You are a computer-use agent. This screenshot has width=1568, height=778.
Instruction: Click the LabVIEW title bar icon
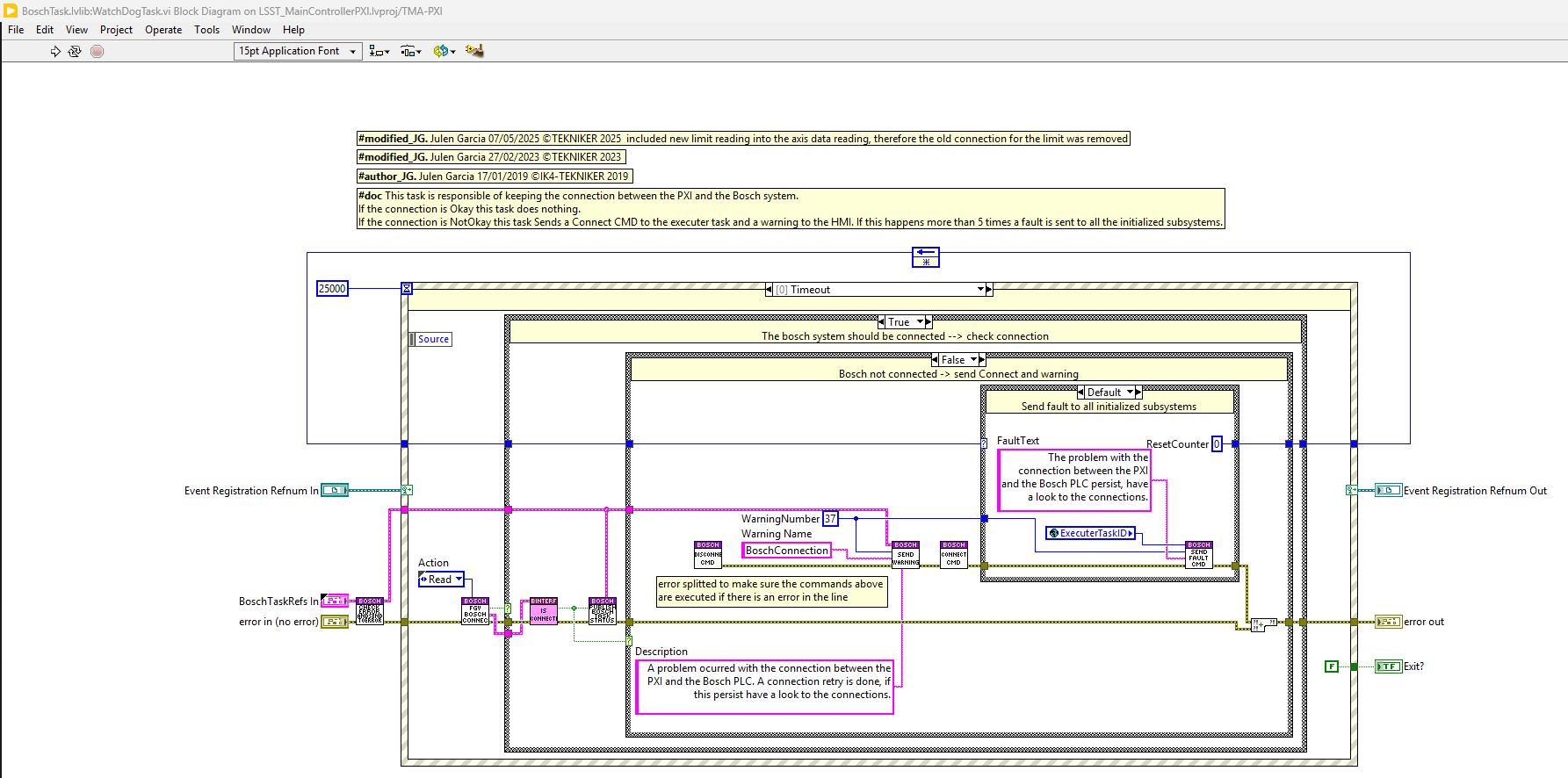pyautogui.click(x=11, y=11)
